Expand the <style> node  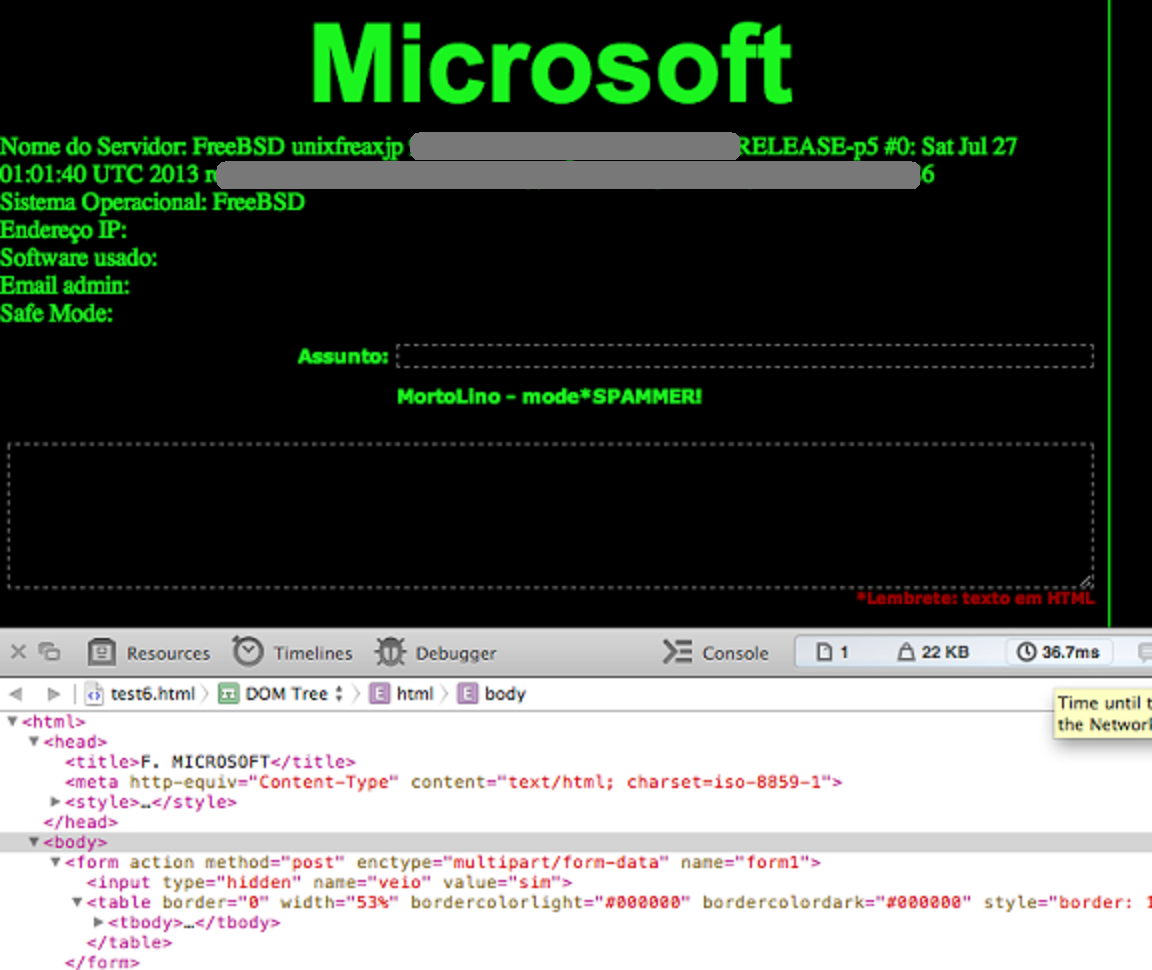(x=55, y=801)
